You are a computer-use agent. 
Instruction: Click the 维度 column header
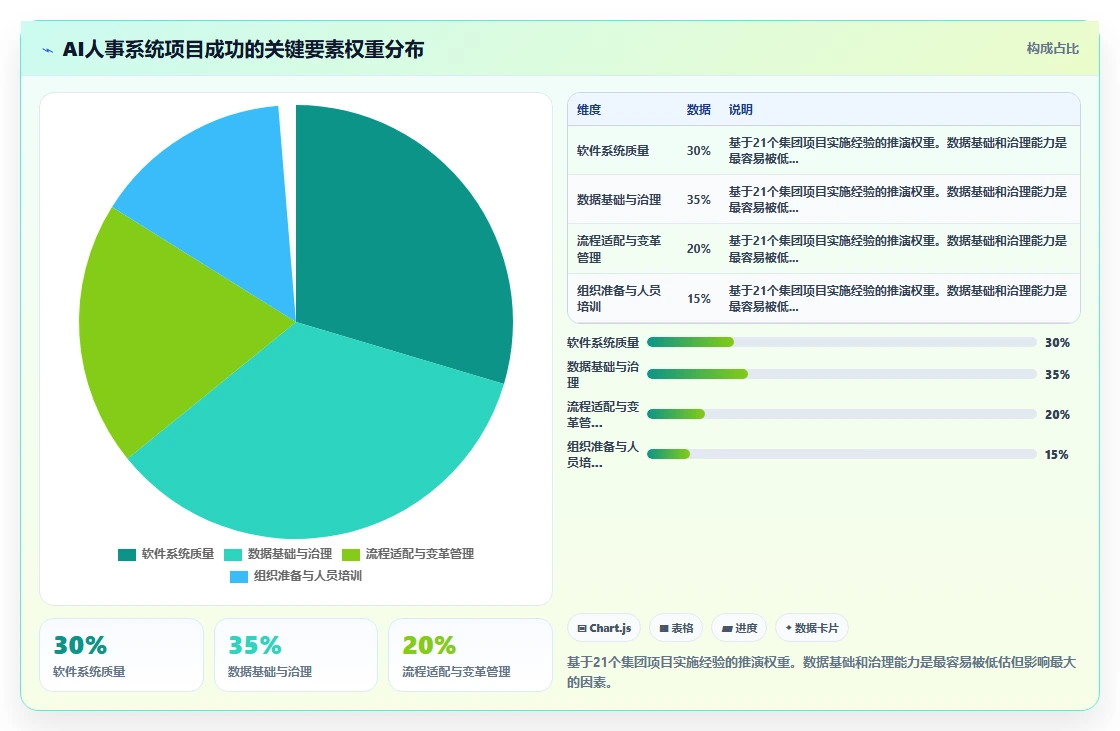coord(589,110)
